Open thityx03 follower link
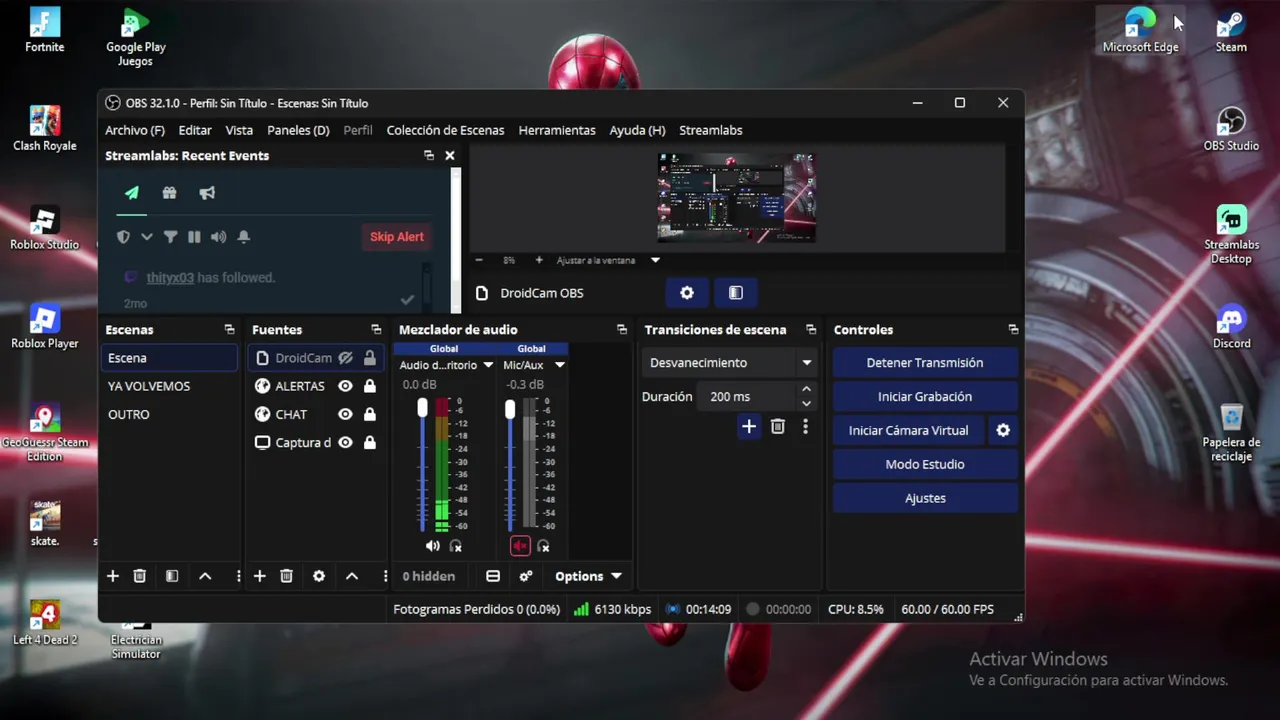Image resolution: width=1280 pixels, height=720 pixels. click(x=170, y=278)
